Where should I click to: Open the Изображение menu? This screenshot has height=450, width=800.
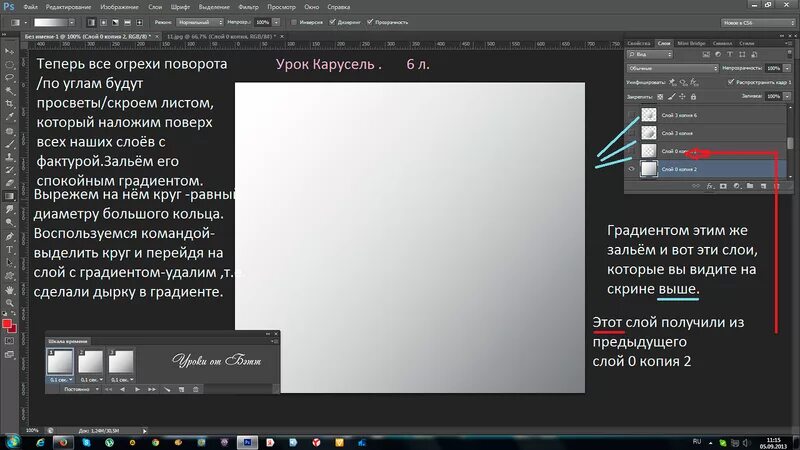[119, 7]
